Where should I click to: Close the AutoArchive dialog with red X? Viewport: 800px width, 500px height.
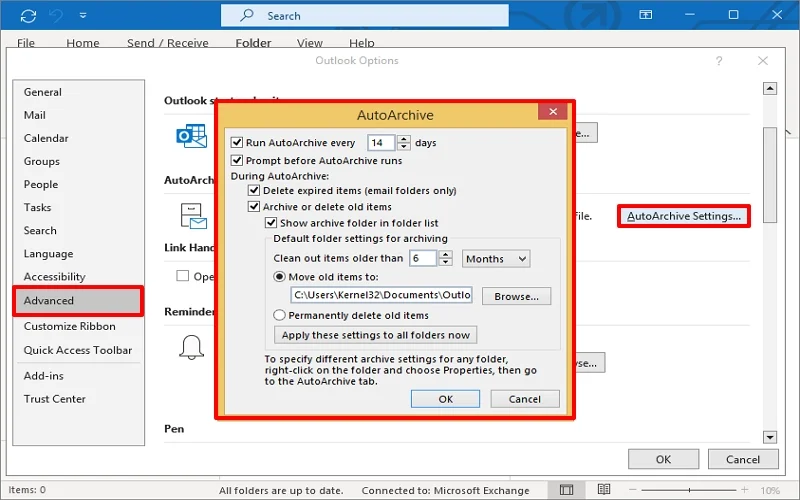[553, 111]
